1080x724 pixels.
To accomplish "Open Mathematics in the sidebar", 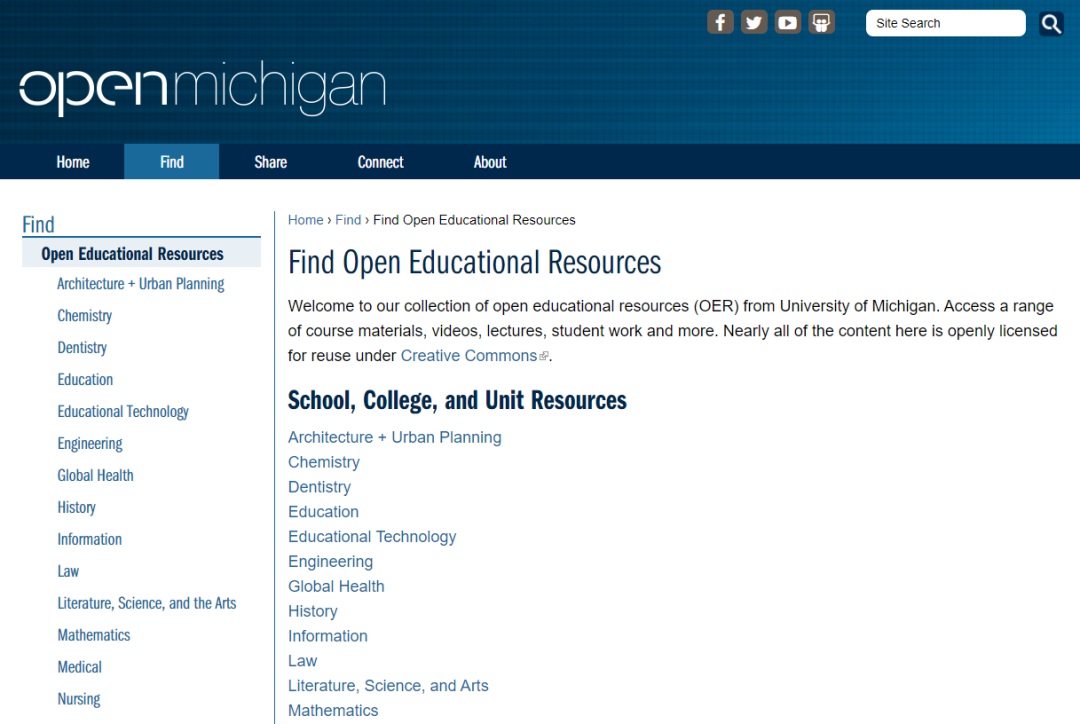I will (x=94, y=635).
